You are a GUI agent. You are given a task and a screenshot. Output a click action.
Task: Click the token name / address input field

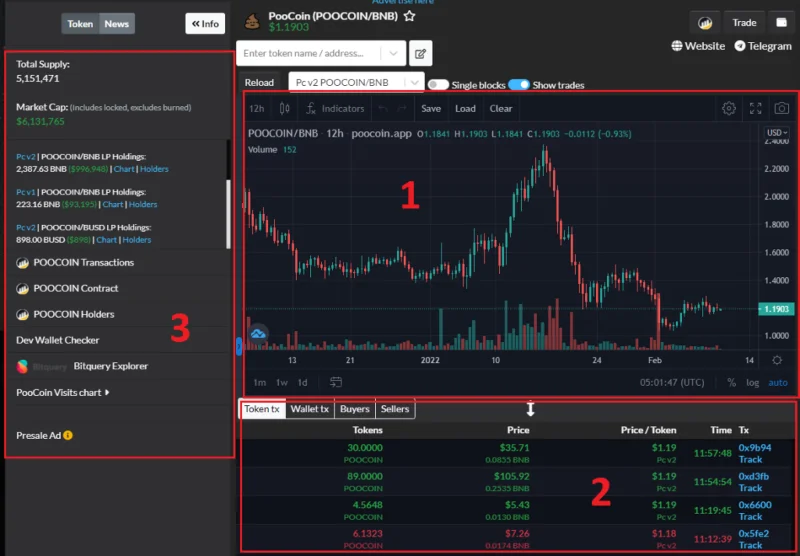(309, 53)
